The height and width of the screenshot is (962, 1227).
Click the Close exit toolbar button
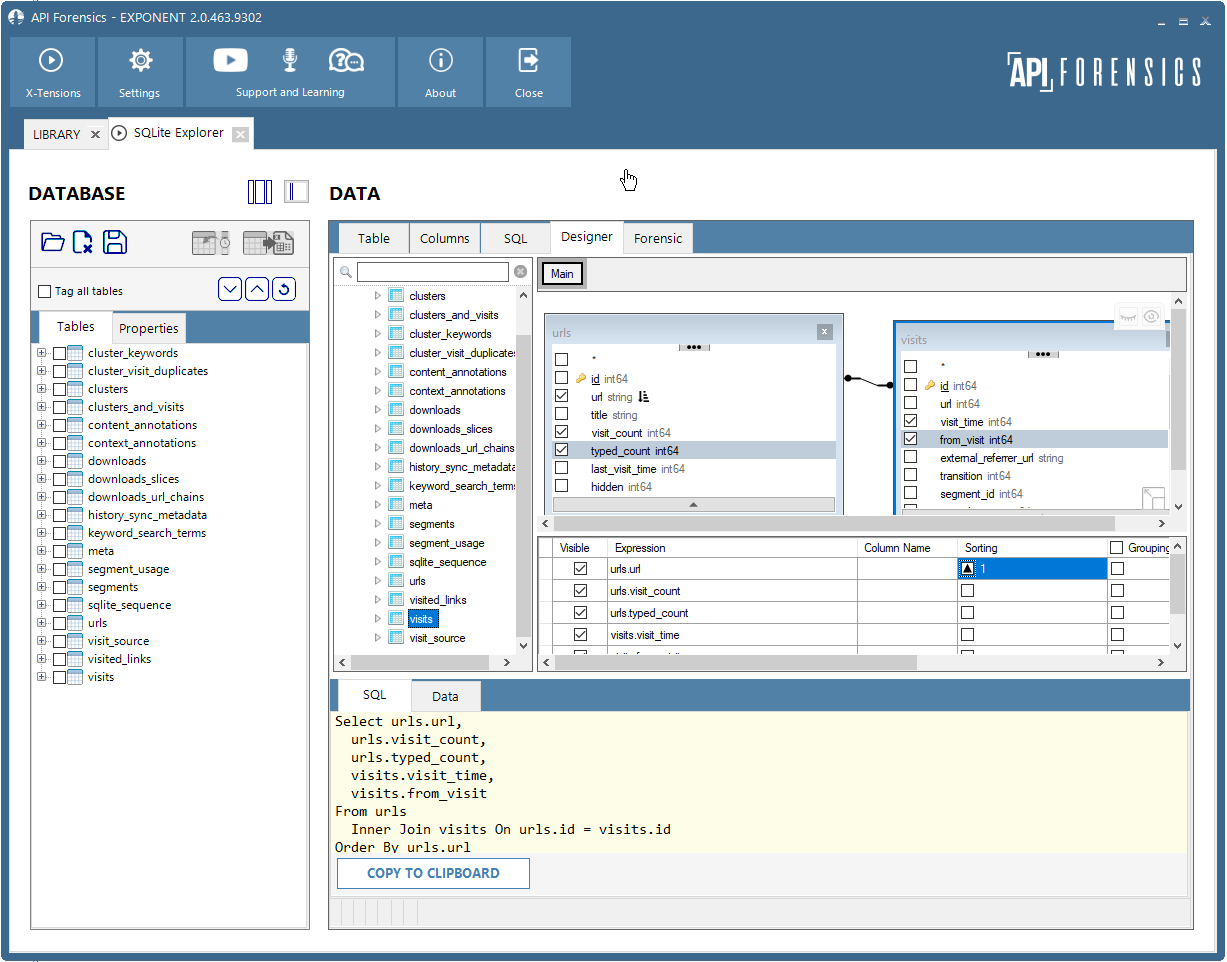[x=528, y=72]
